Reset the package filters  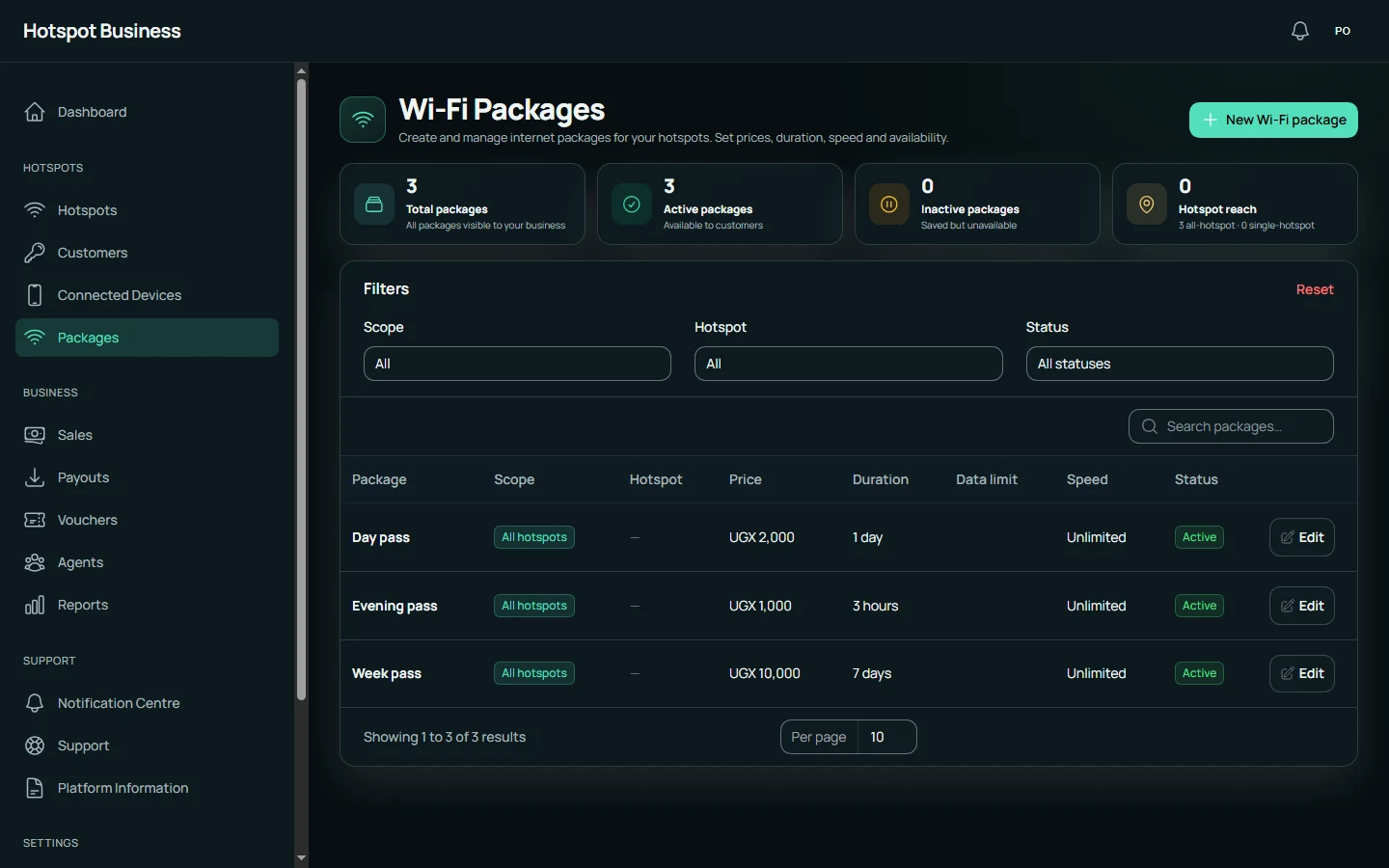1315,289
